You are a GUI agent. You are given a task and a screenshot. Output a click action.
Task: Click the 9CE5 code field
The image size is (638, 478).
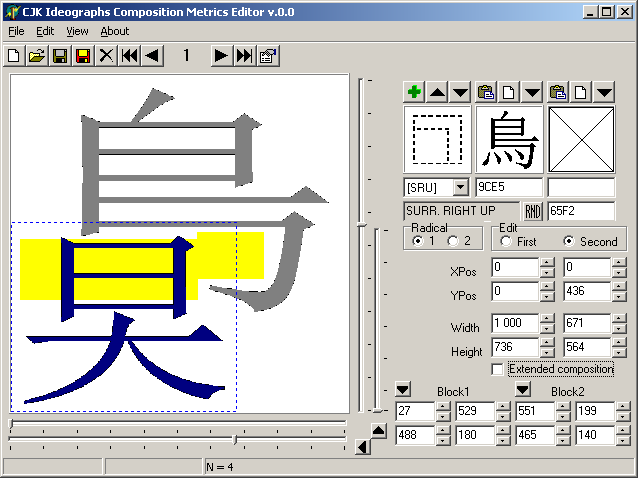click(509, 187)
